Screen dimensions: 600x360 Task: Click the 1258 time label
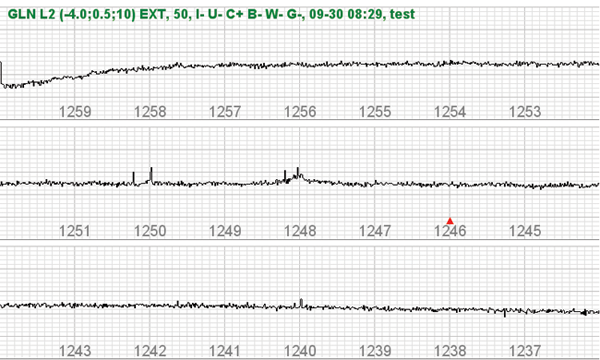[150, 112]
